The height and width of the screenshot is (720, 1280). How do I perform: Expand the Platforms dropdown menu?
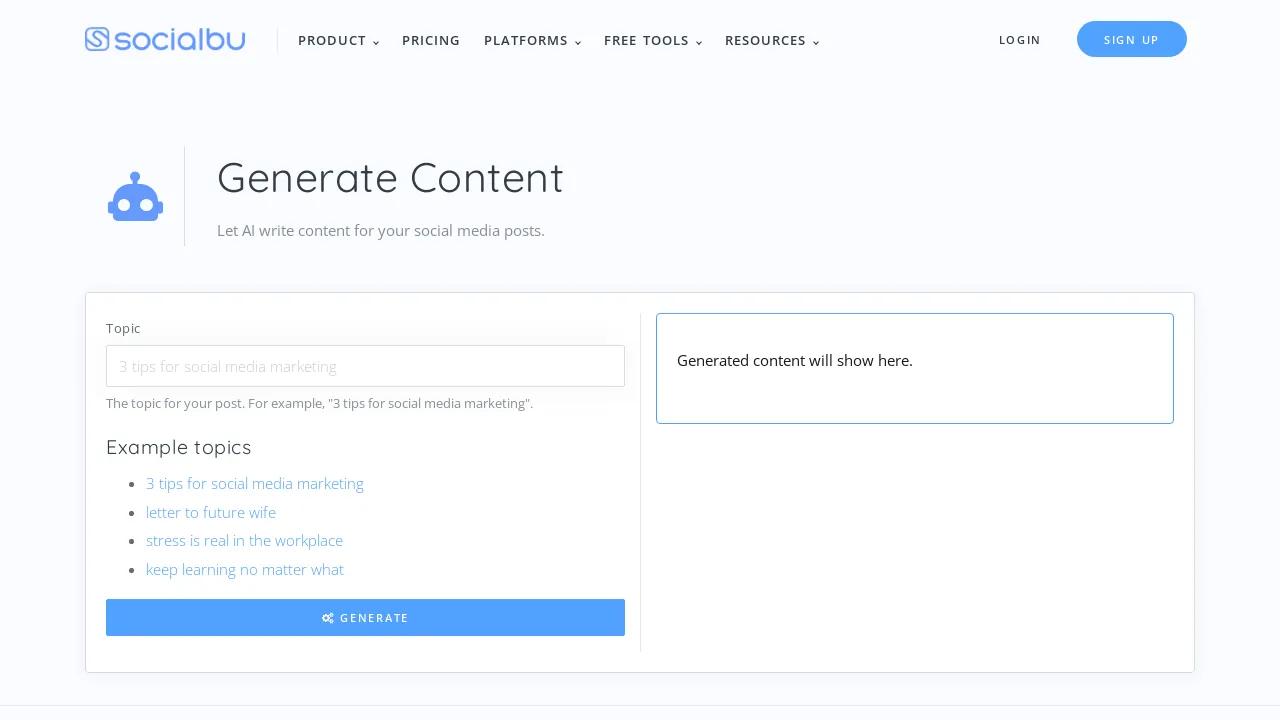coord(532,41)
